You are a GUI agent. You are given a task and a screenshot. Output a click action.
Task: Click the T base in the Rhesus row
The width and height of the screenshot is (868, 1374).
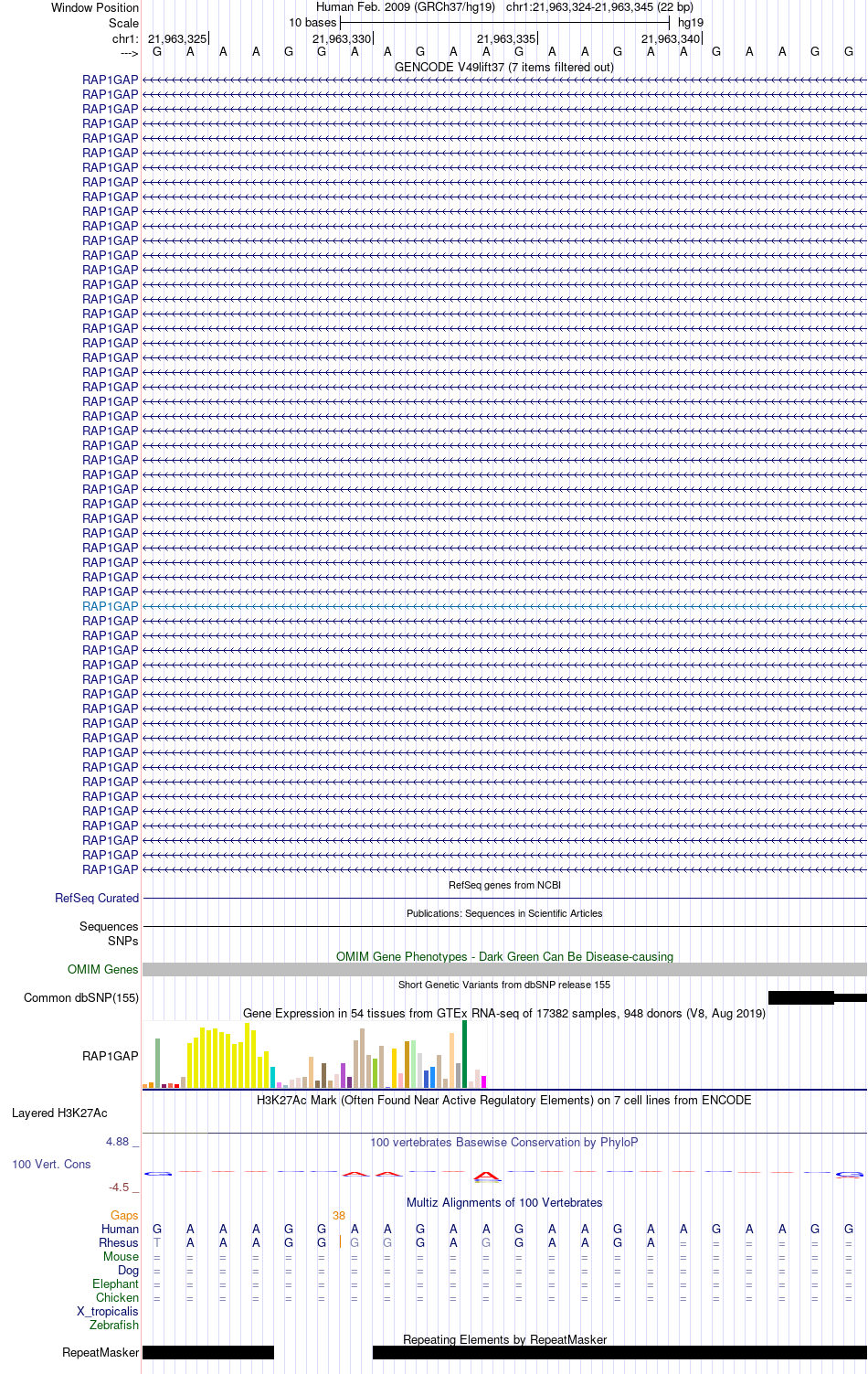point(157,1242)
